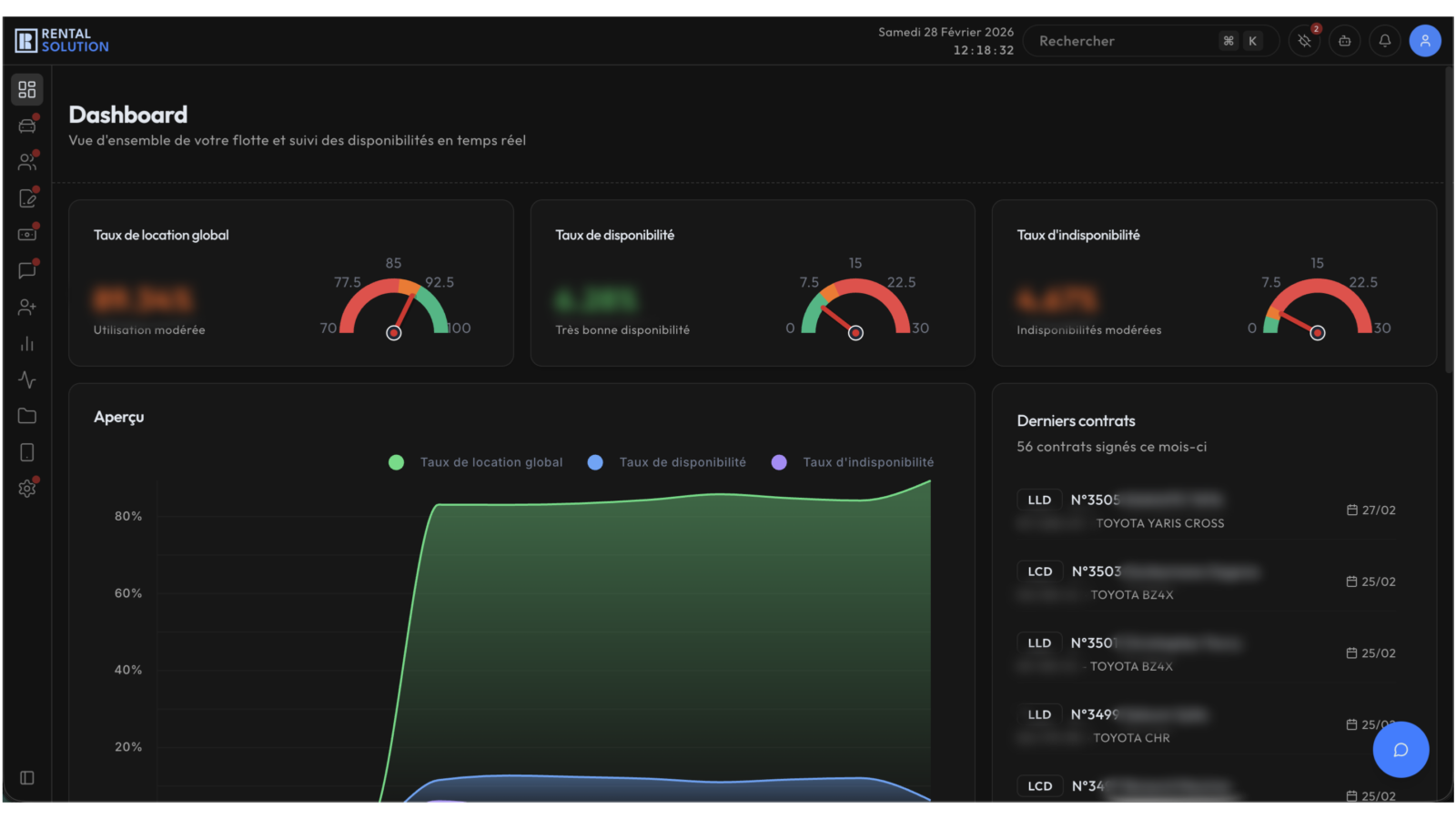1456x819 pixels.
Task: Open the notifications bell dropdown
Action: [x=1384, y=41]
